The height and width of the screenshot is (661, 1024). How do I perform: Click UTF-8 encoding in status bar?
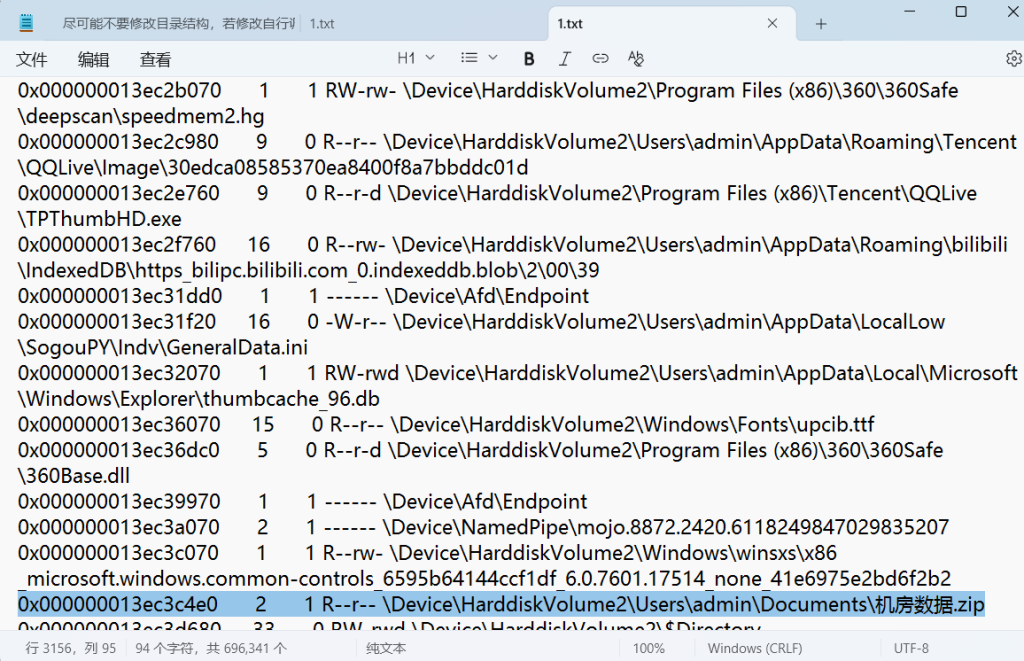[911, 648]
